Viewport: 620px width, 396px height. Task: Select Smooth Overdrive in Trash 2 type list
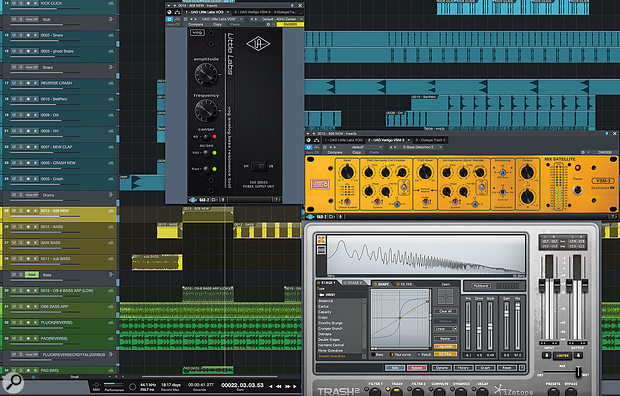332,356
